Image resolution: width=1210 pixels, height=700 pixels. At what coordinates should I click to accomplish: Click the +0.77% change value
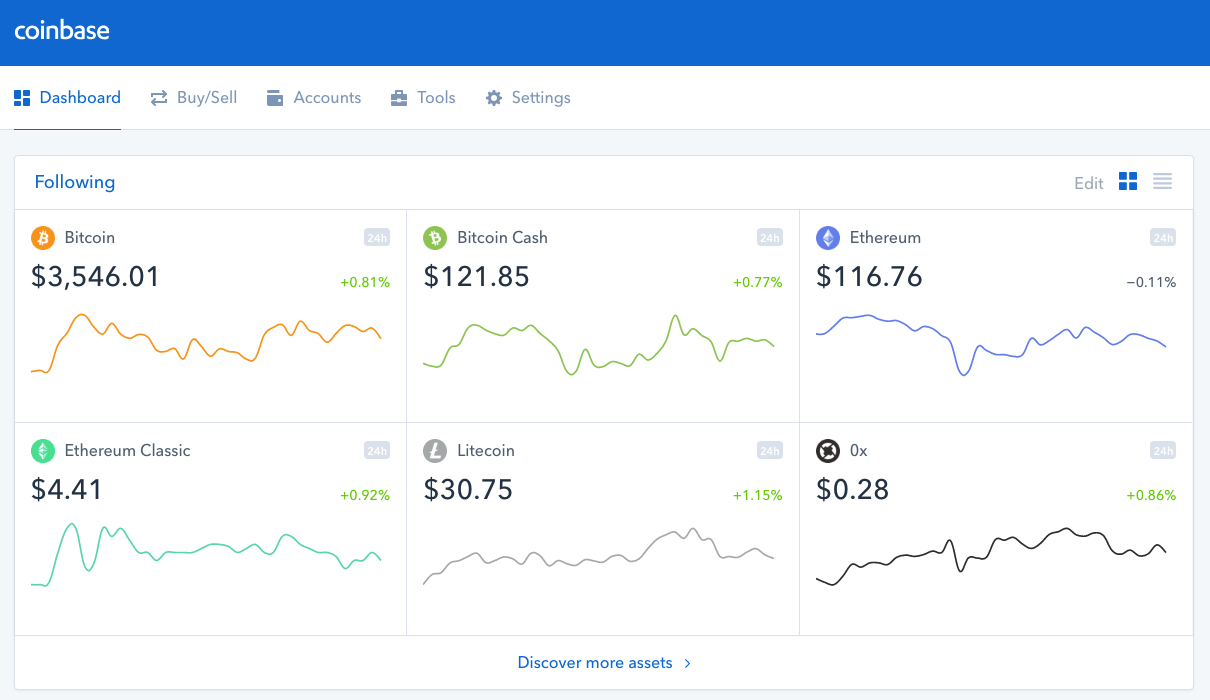click(758, 283)
